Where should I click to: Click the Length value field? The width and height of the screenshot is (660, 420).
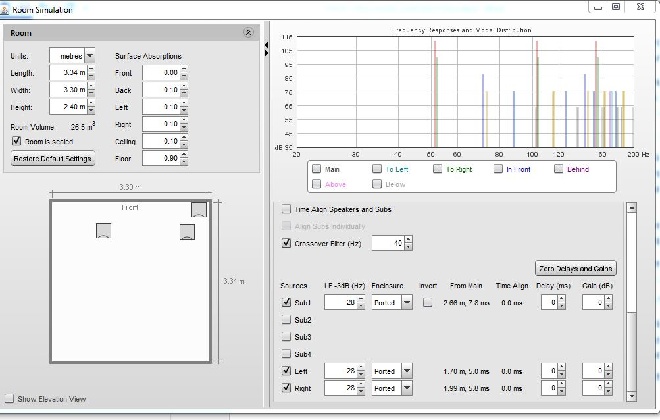[68, 72]
